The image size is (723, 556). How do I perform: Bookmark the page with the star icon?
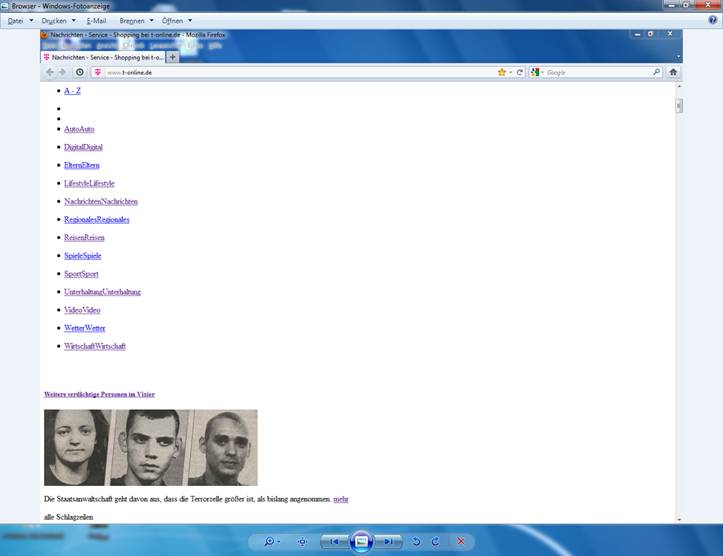[x=502, y=72]
